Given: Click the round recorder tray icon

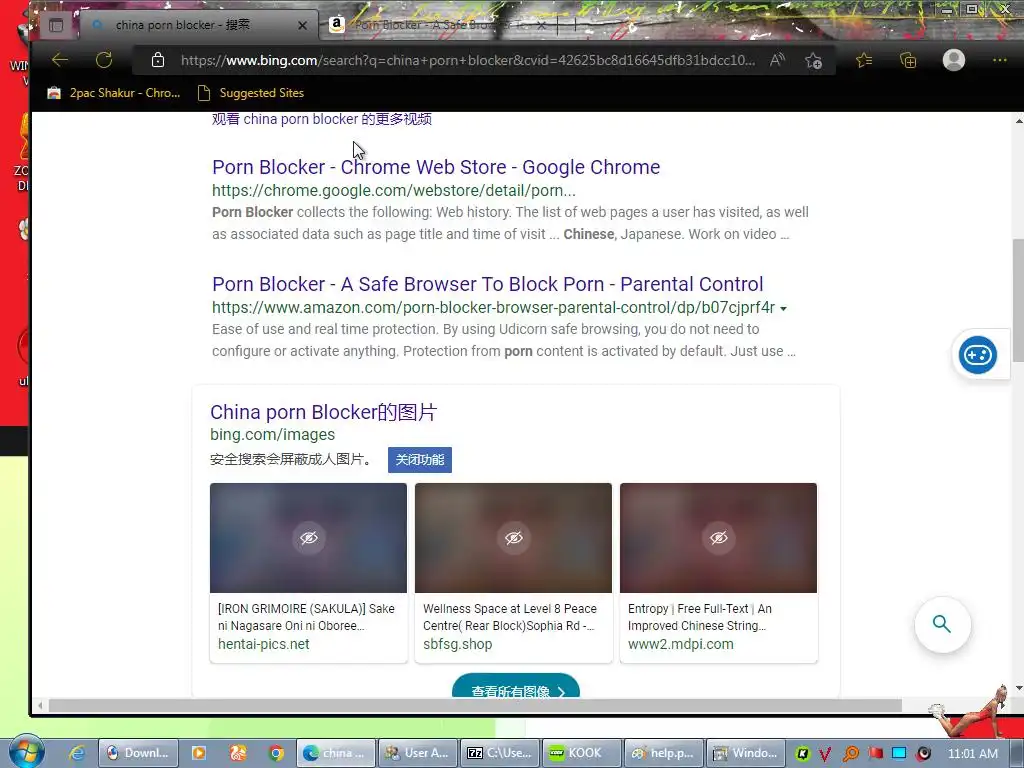Looking at the screenshot, I should click(x=923, y=754).
